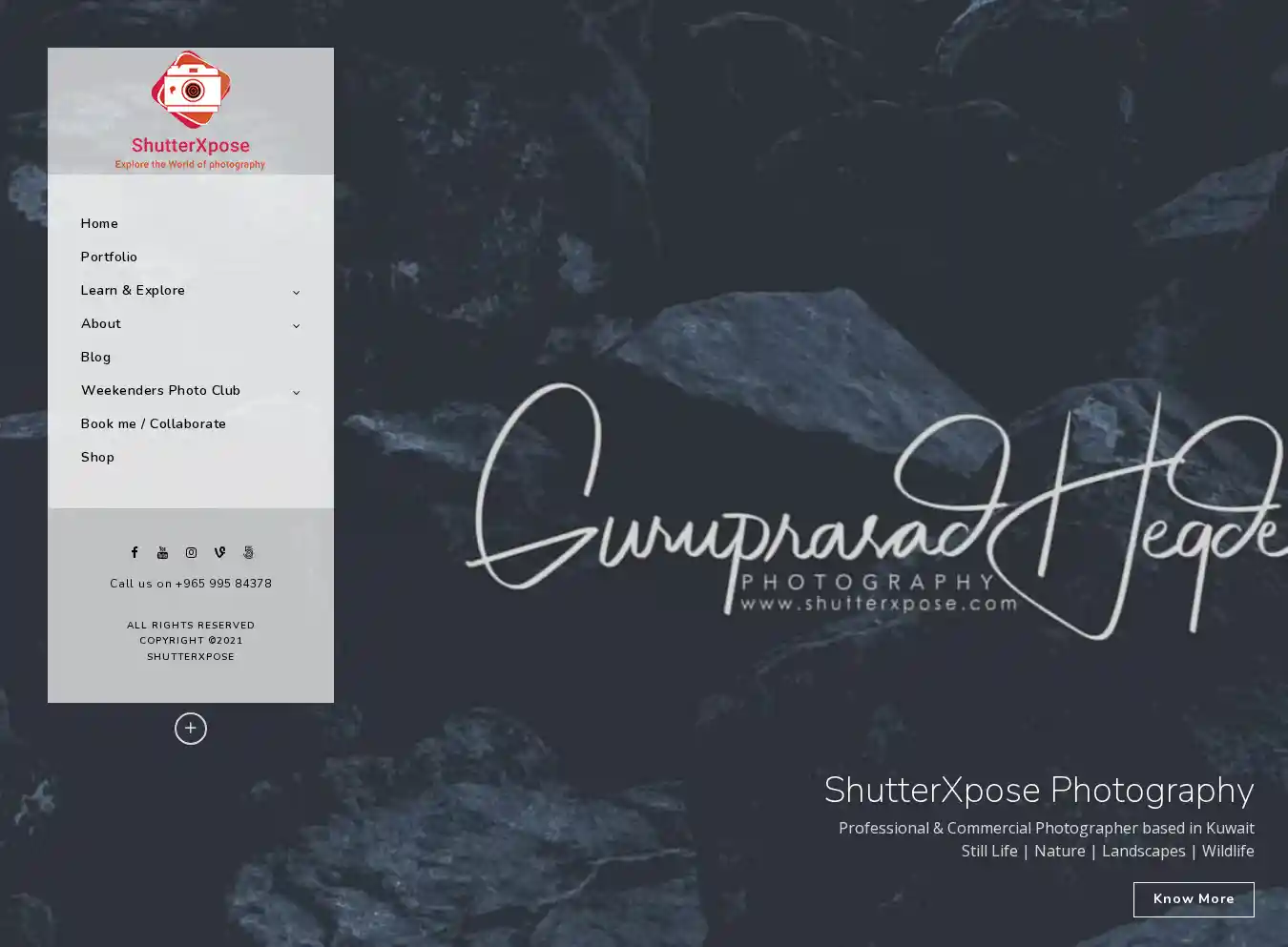Viewport: 1288px width, 947px height.
Task: Open the Vine social icon
Action: point(219,552)
